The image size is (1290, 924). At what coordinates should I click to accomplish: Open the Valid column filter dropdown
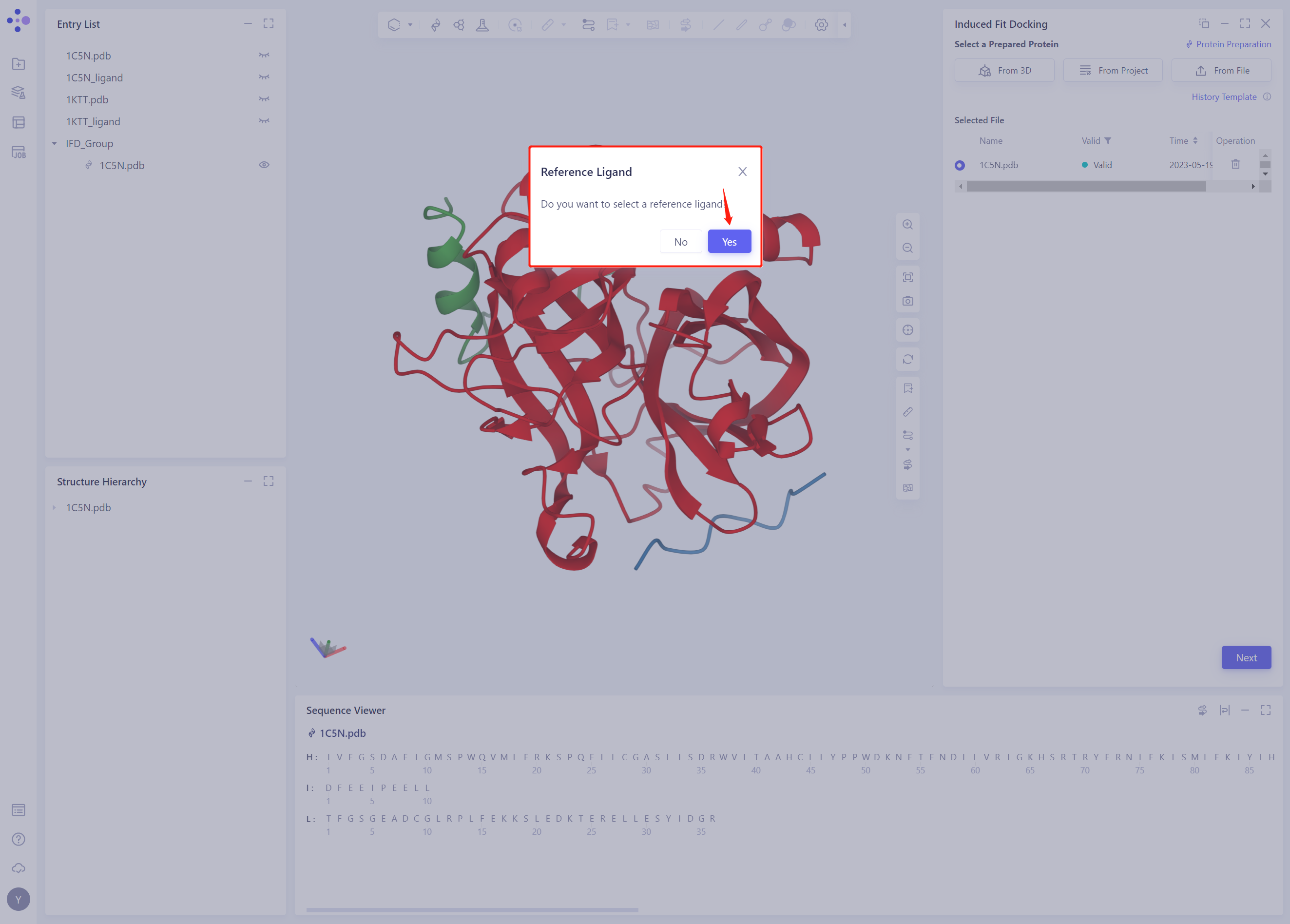(1107, 140)
